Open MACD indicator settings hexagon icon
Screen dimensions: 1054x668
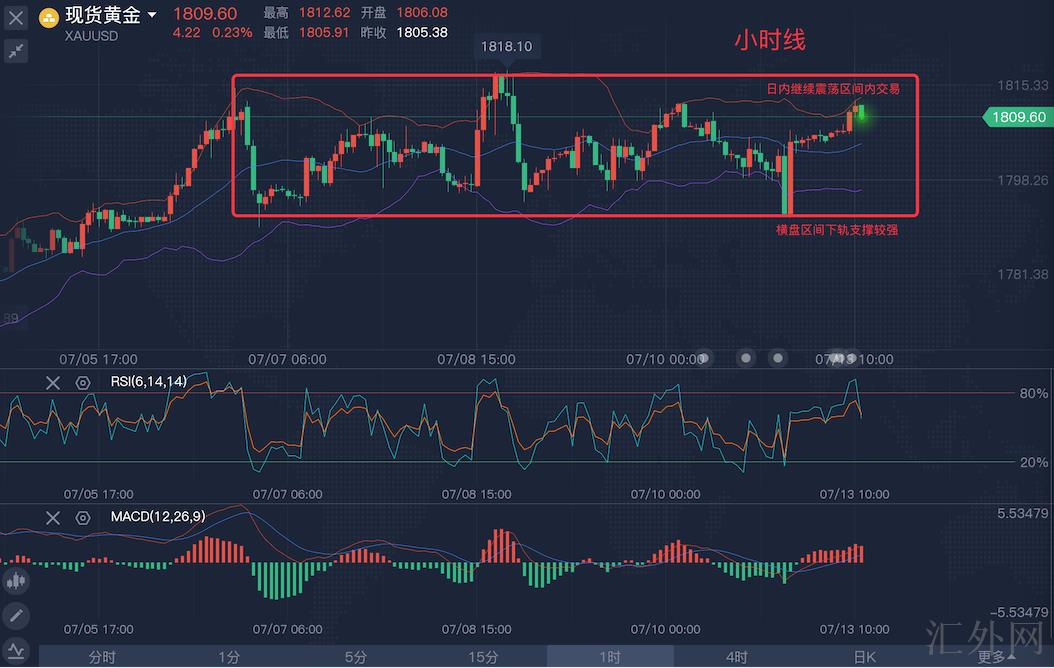point(83,517)
